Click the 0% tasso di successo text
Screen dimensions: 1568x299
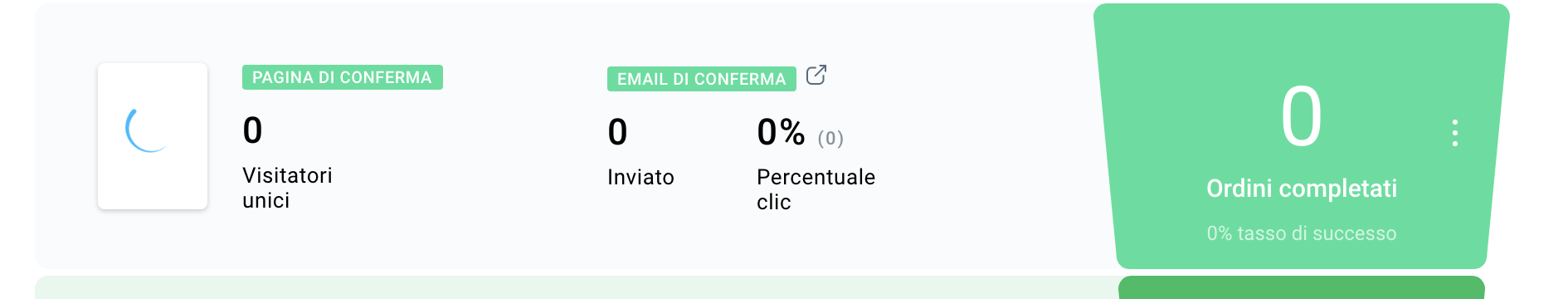point(1301,233)
